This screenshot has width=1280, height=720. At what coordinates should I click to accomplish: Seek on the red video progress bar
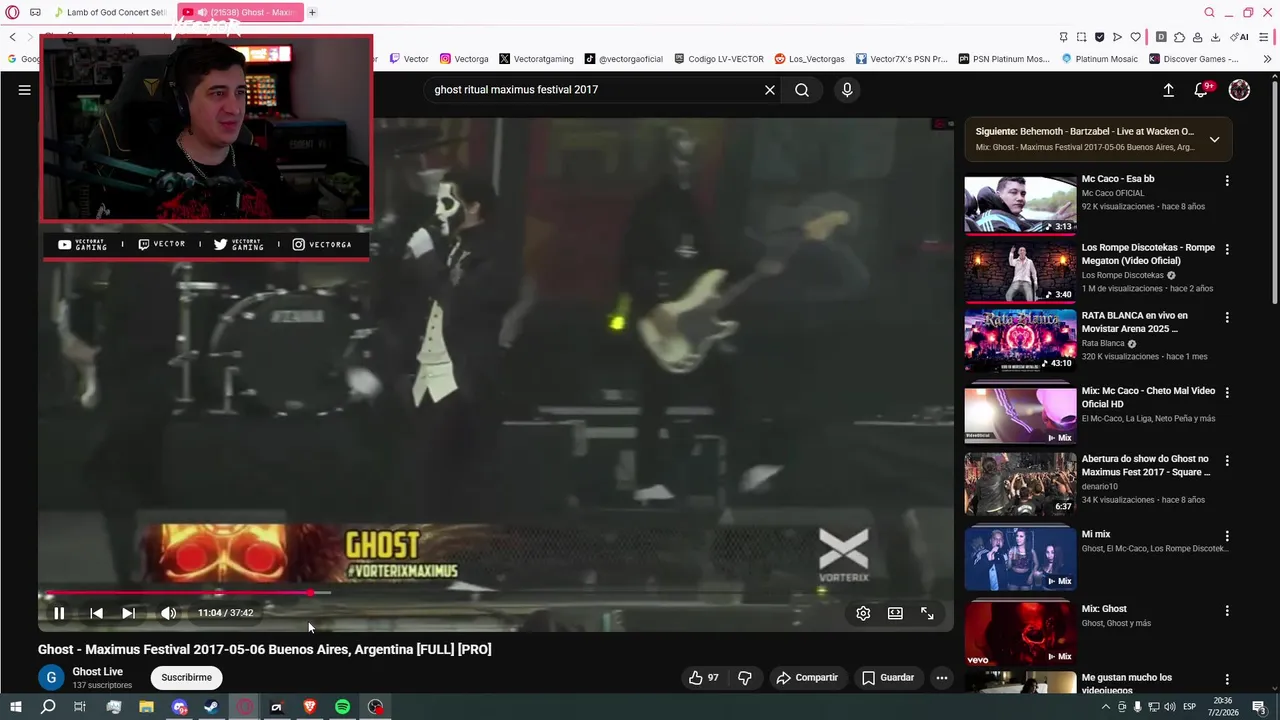tap(495, 593)
